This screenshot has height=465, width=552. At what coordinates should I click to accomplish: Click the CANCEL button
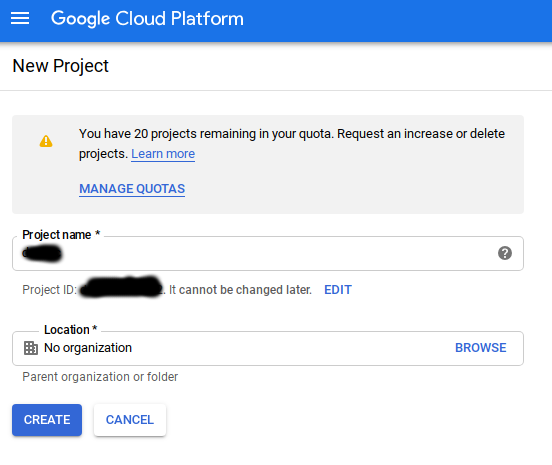pos(130,420)
